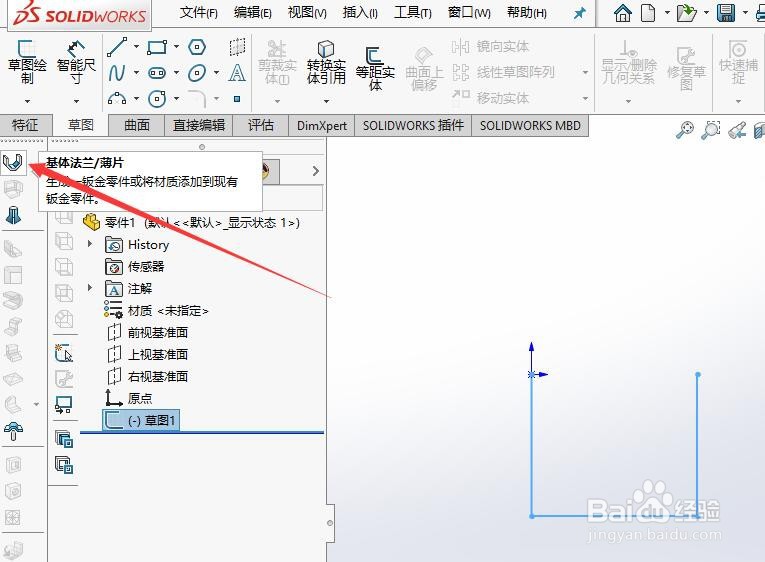
Task: Select the Sensors (传感器) tree item
Action: click(x=135, y=266)
